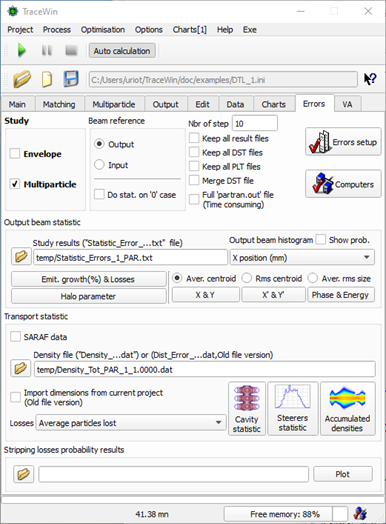386x524 pixels.
Task: Show Cavity statistic chart
Action: click(247, 409)
